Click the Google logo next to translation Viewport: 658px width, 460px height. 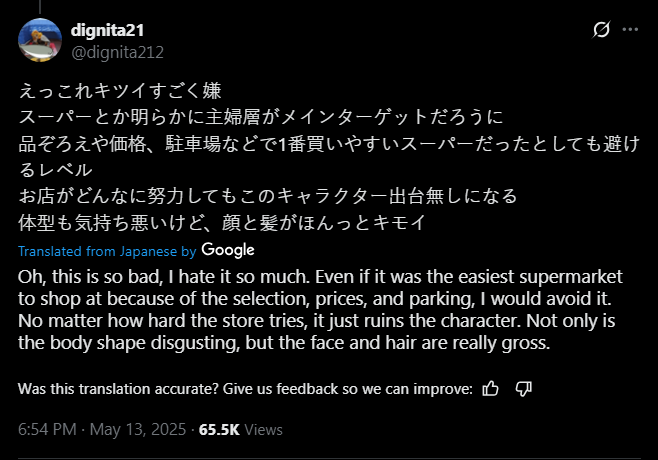click(227, 249)
